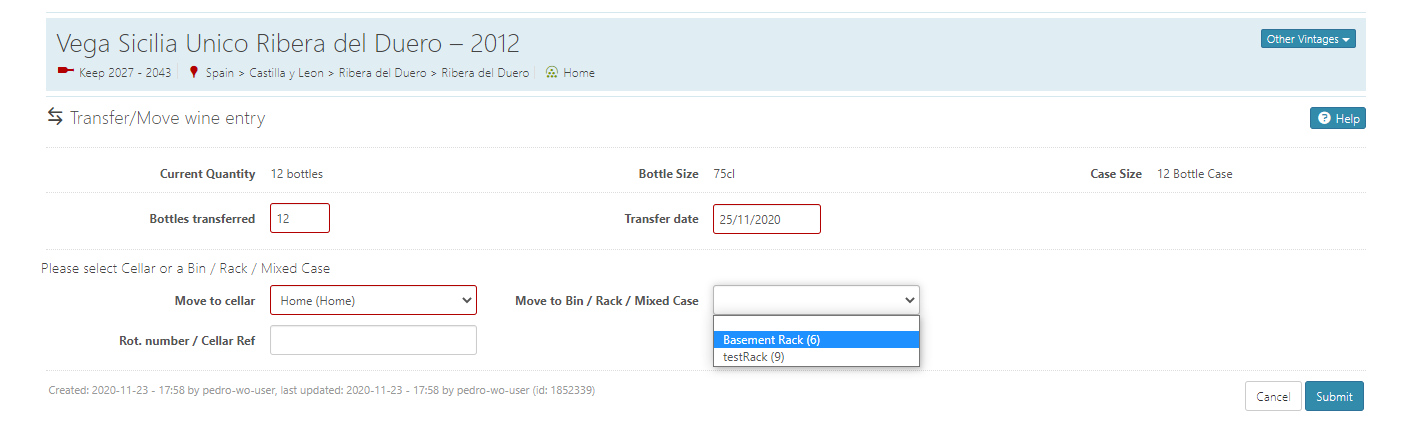Expand the Other Vintages dropdown
1418x422 pixels.
point(1308,39)
